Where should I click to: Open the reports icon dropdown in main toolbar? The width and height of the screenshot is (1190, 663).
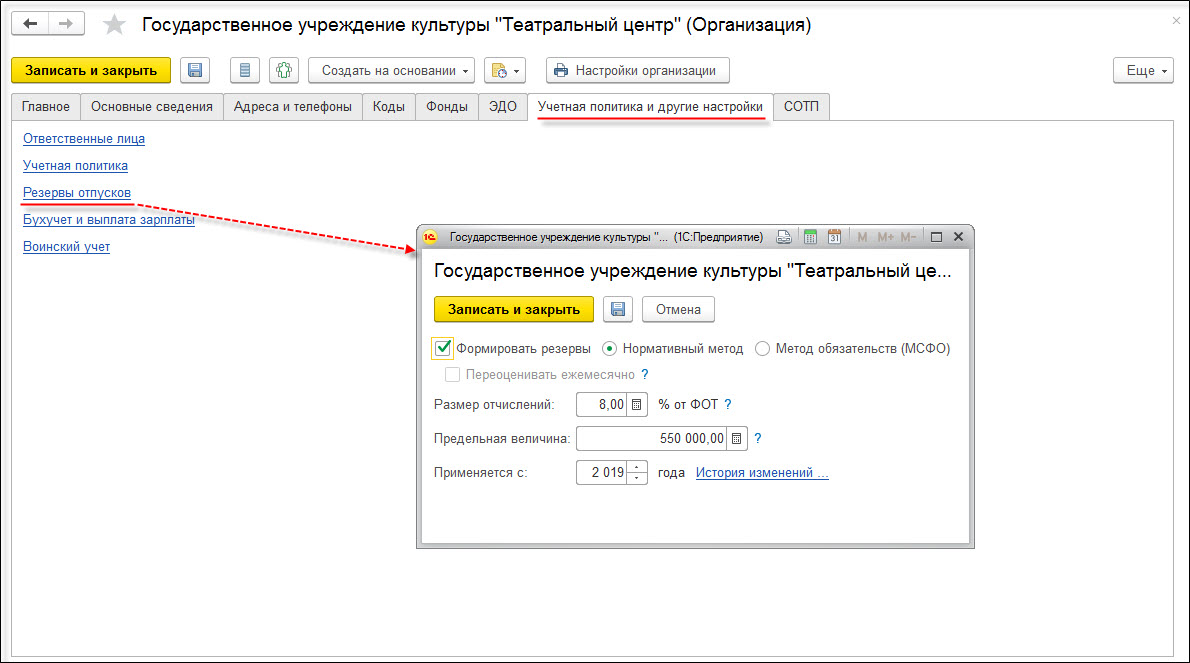click(505, 71)
